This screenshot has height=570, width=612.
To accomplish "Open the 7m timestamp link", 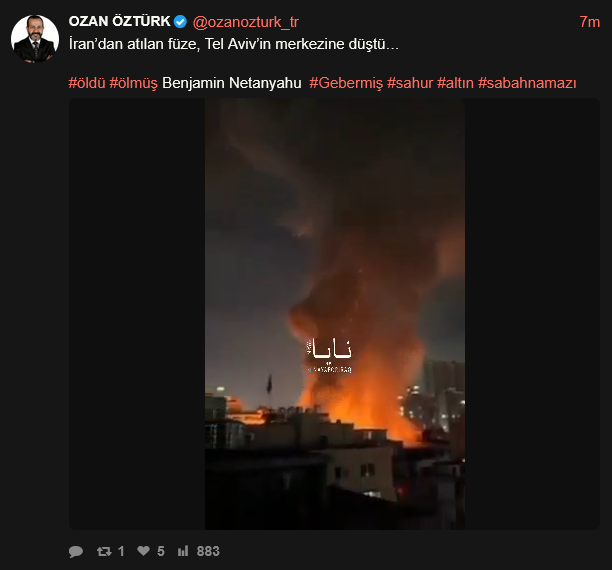I will (589, 22).
